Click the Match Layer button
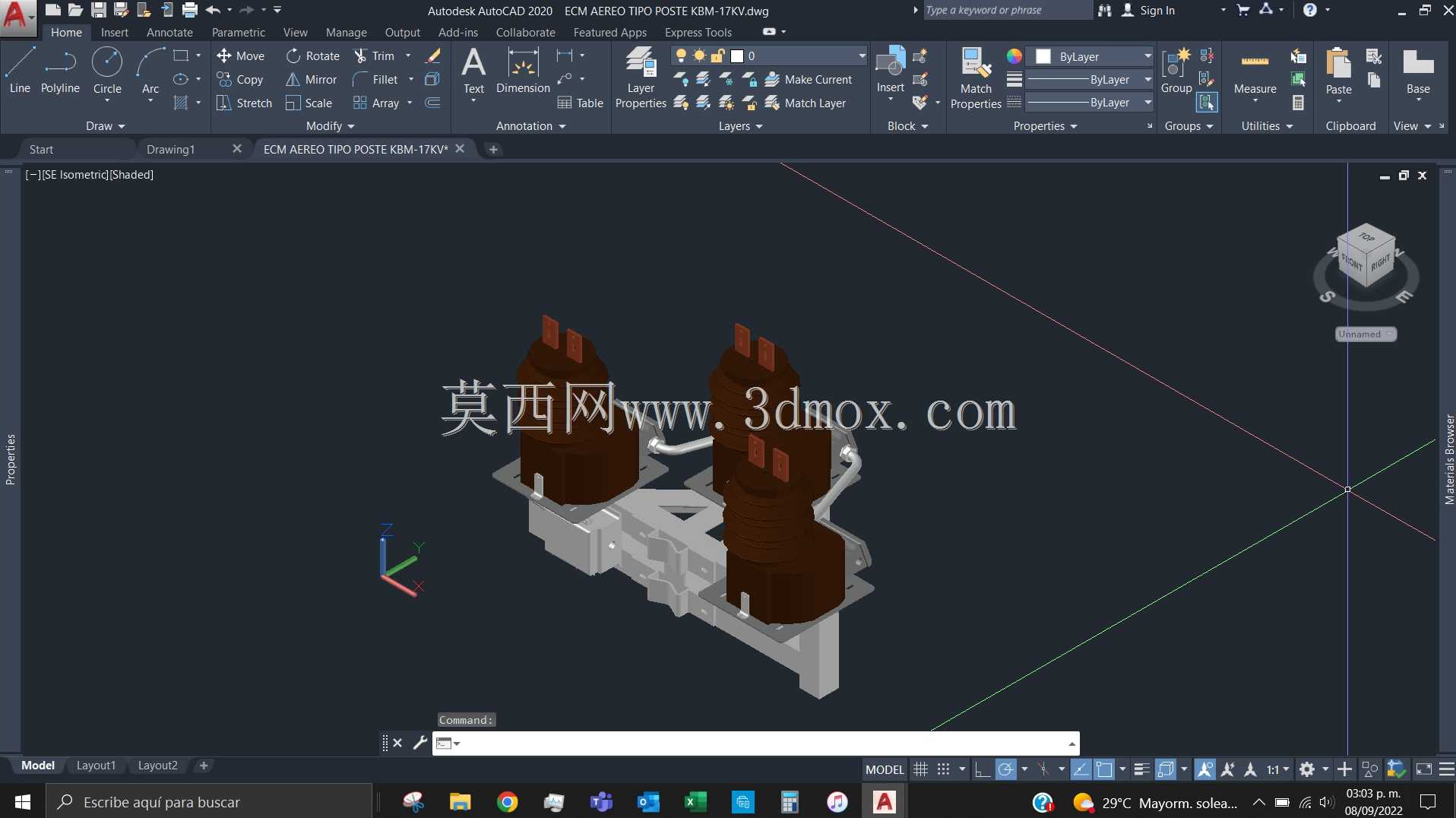The image size is (1456, 818). pos(806,103)
